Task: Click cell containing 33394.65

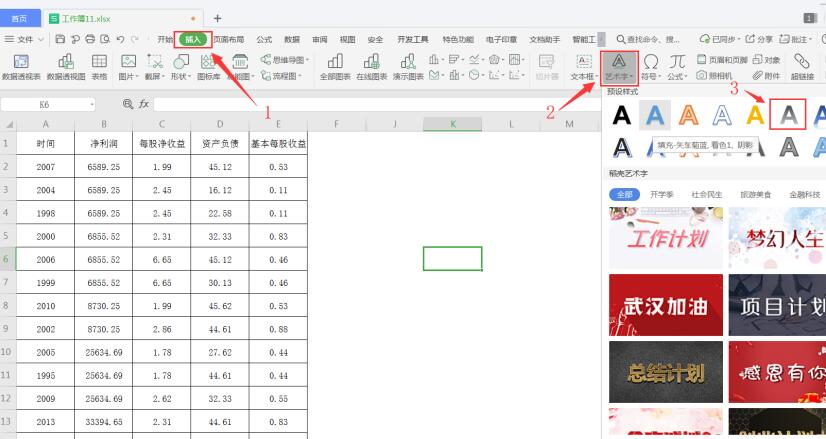Action: (x=104, y=422)
